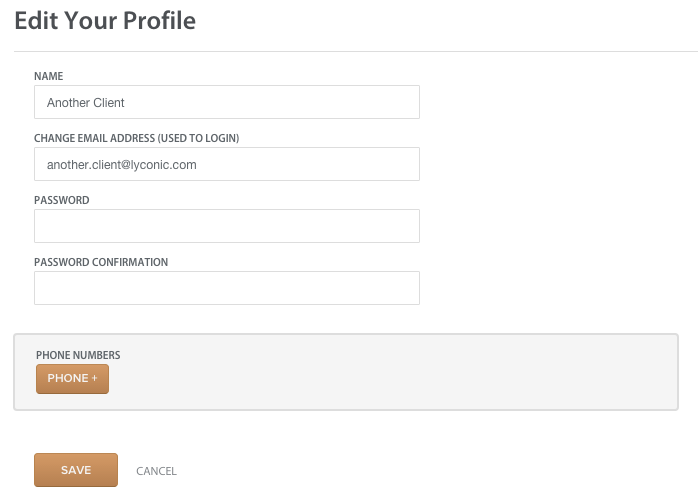
Task: Cancel editing the profile
Action: (156, 471)
